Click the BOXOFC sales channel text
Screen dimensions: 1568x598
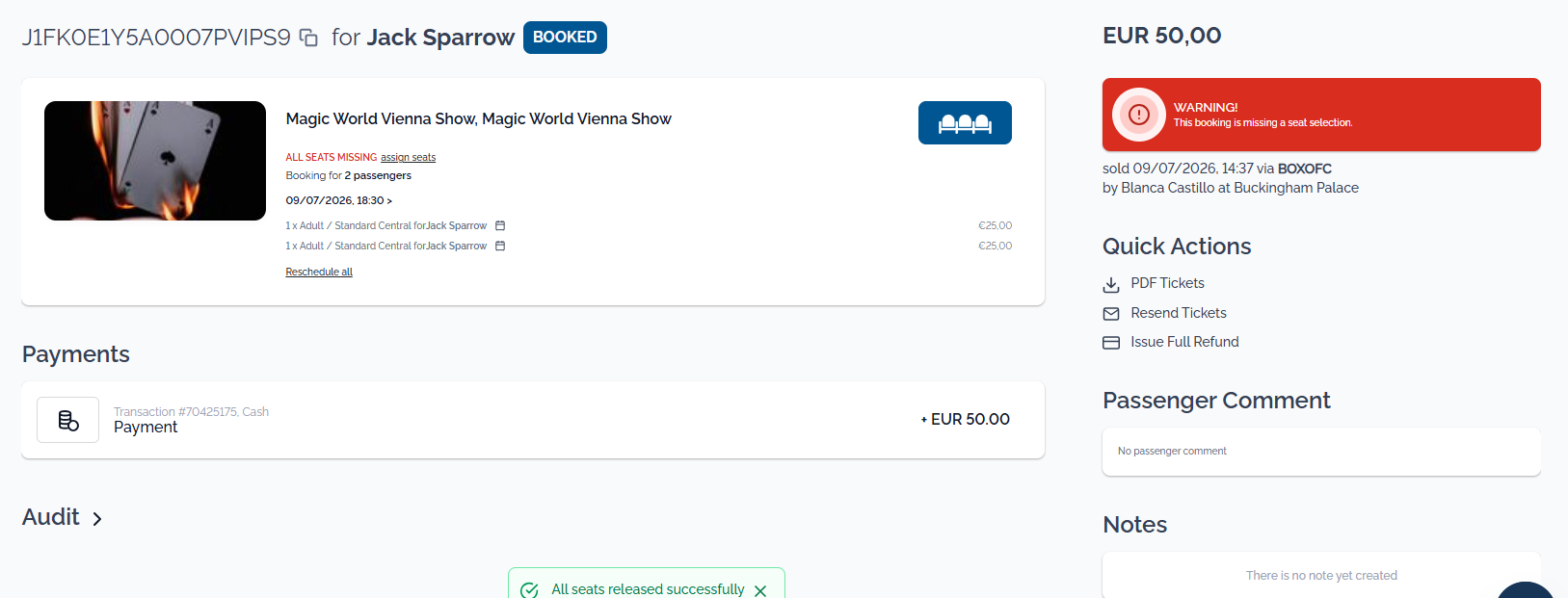pos(1304,169)
